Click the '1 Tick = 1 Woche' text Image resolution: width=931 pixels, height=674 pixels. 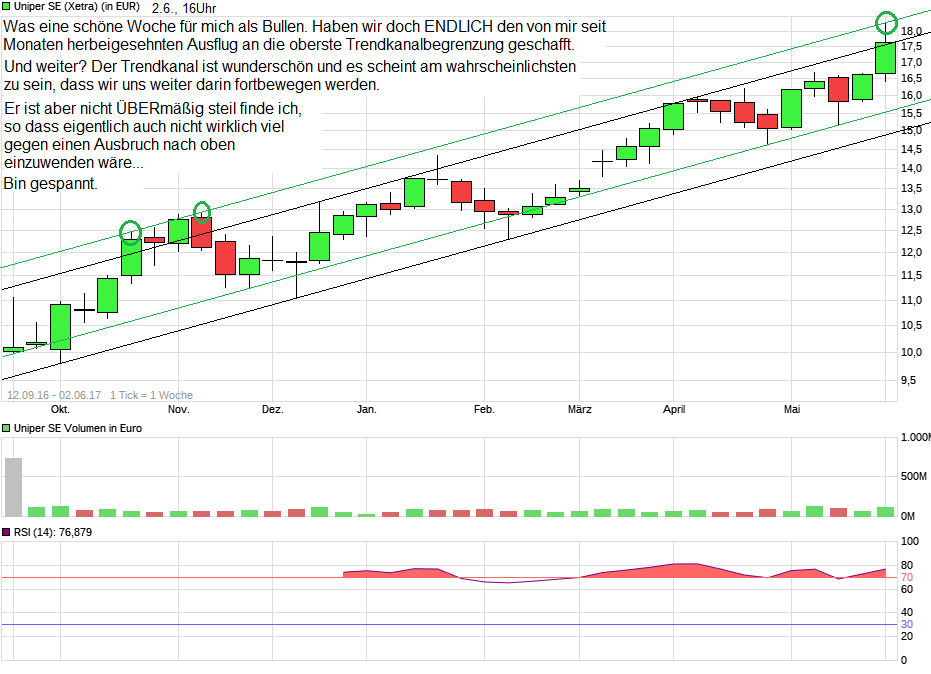click(151, 395)
